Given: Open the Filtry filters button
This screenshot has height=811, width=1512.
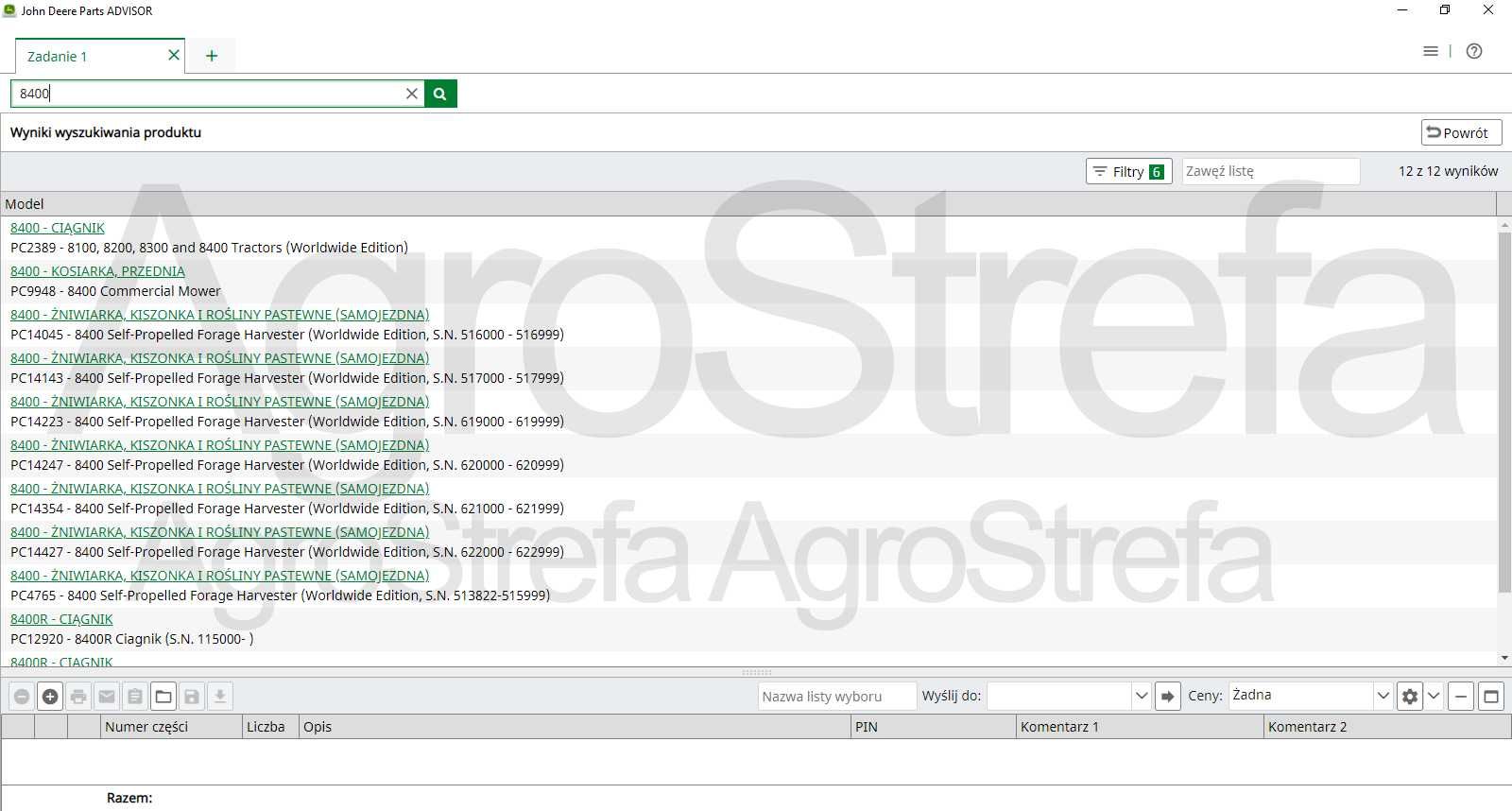Looking at the screenshot, I should click(1129, 171).
